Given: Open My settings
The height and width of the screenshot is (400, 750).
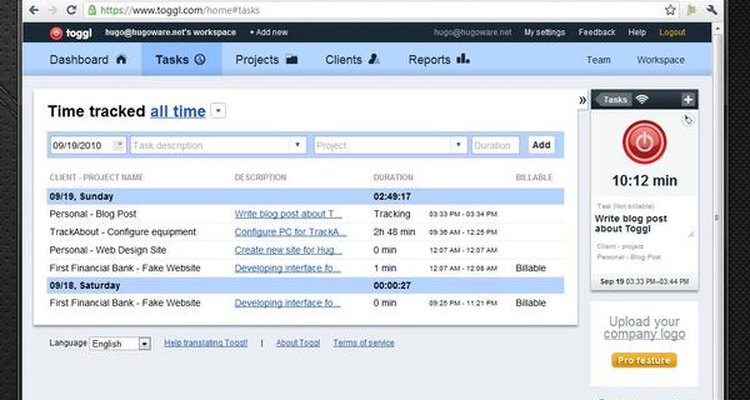Looking at the screenshot, I should (x=544, y=33).
